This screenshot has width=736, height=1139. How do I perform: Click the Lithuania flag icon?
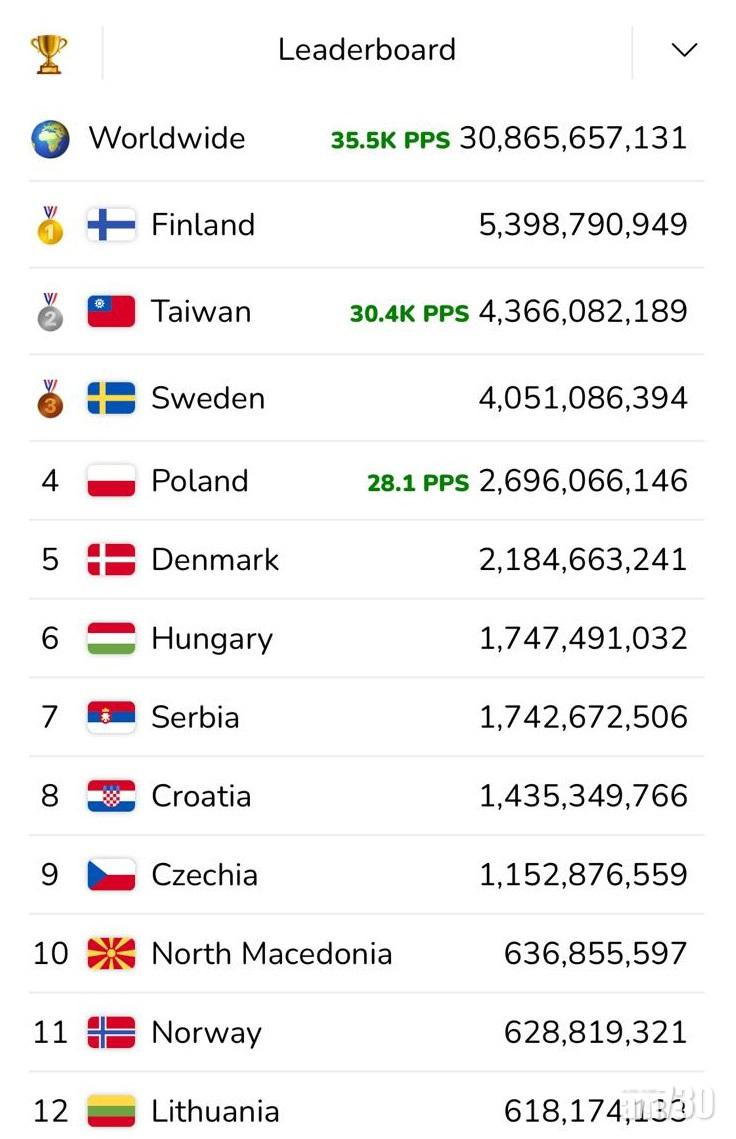point(111,1111)
